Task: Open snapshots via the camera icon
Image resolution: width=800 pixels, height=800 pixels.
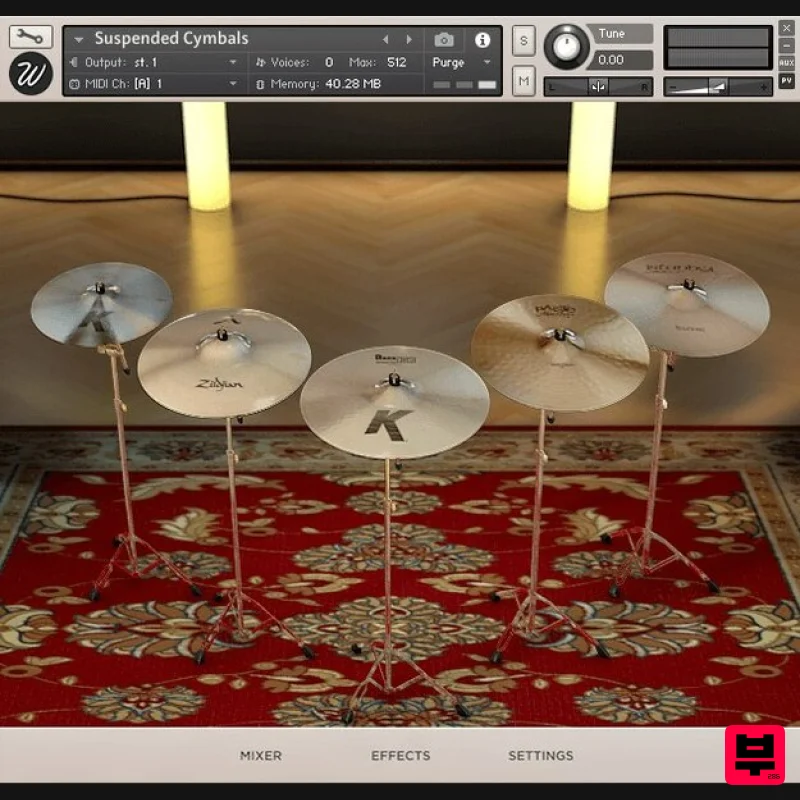Action: 443,40
